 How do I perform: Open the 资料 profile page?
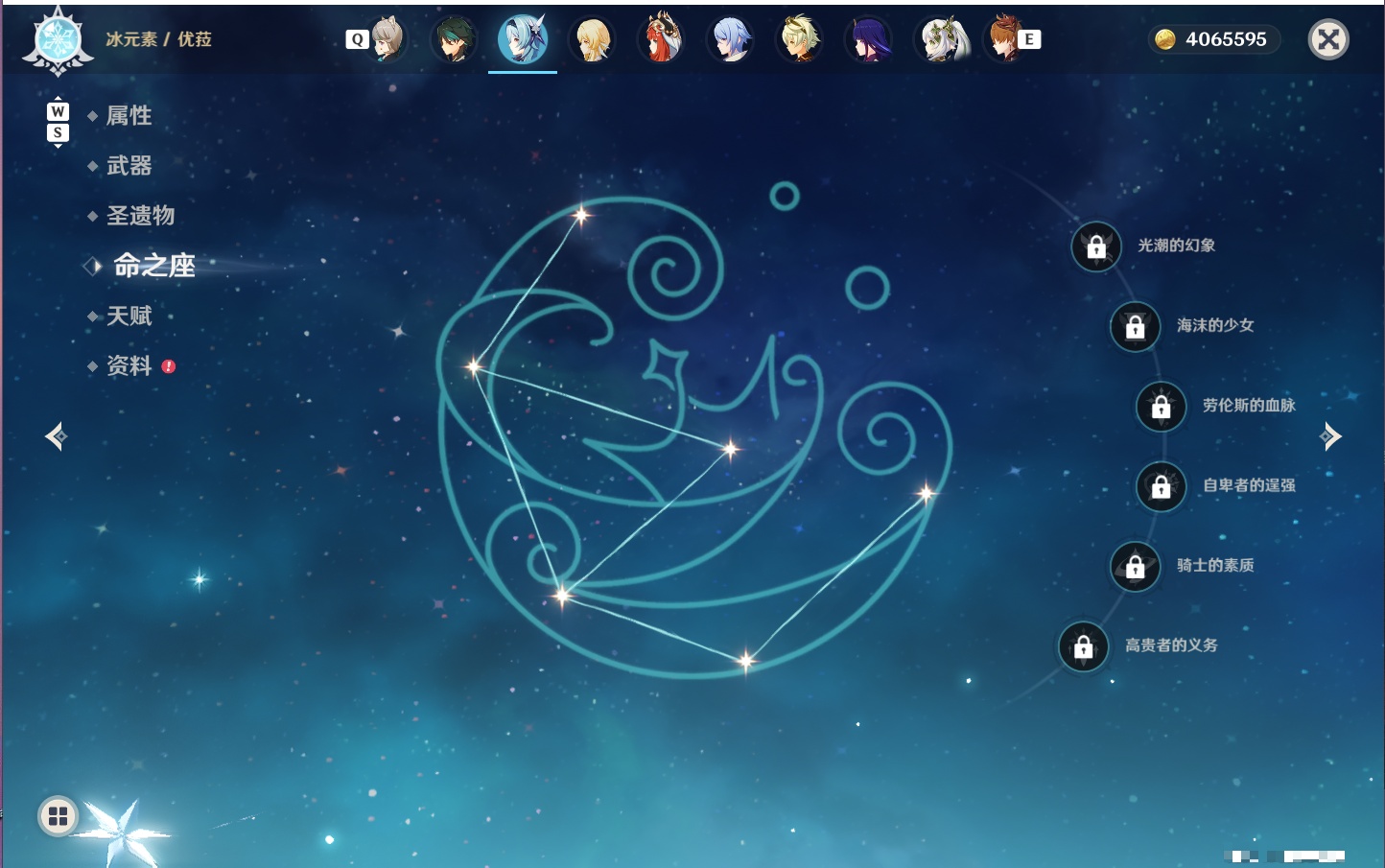point(129,365)
